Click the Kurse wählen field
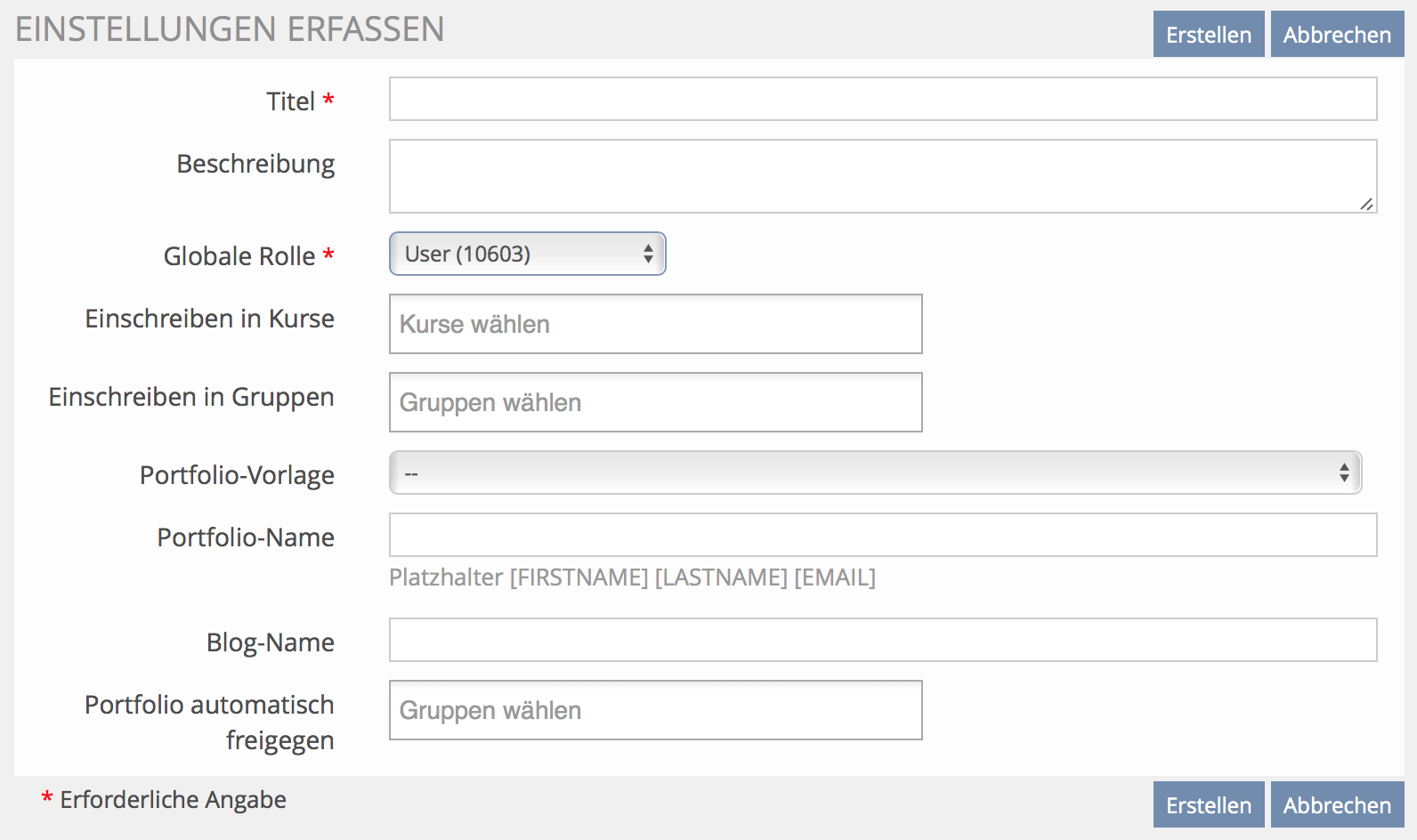Screen dimensions: 1417x840 pyautogui.click(x=655, y=324)
